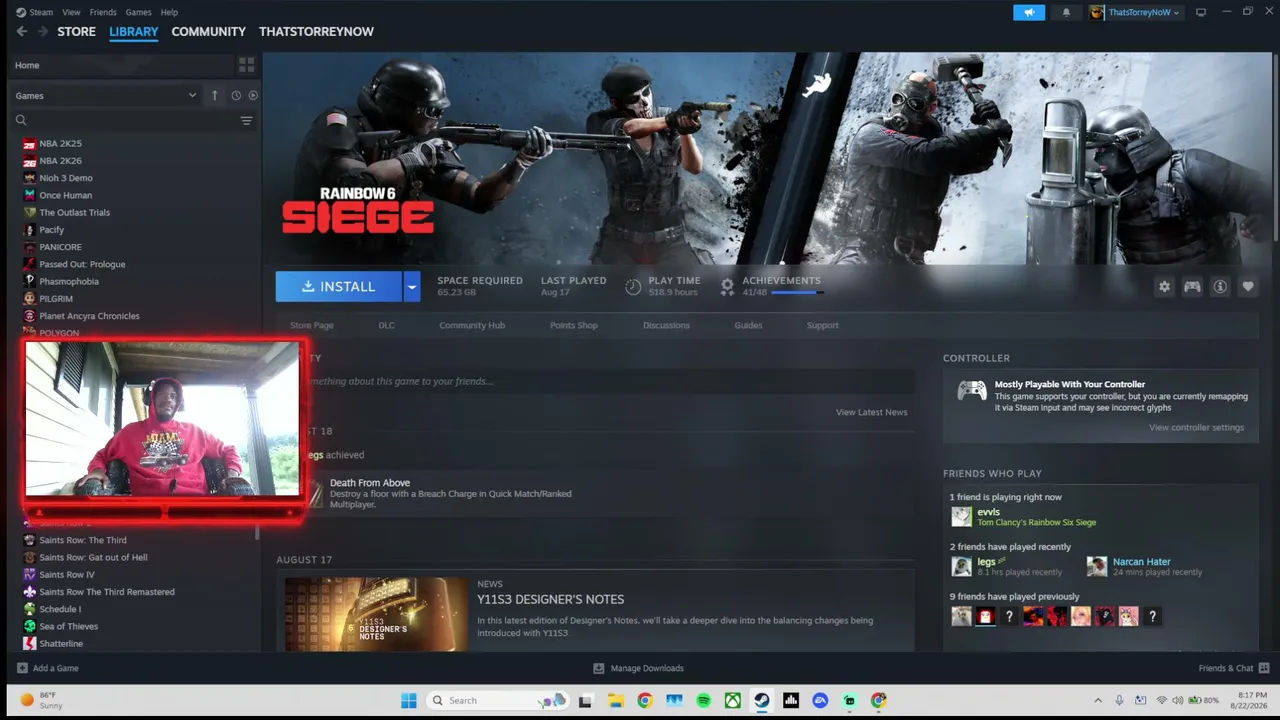Open friend evvis's profile
The image size is (1280, 720).
click(x=988, y=512)
